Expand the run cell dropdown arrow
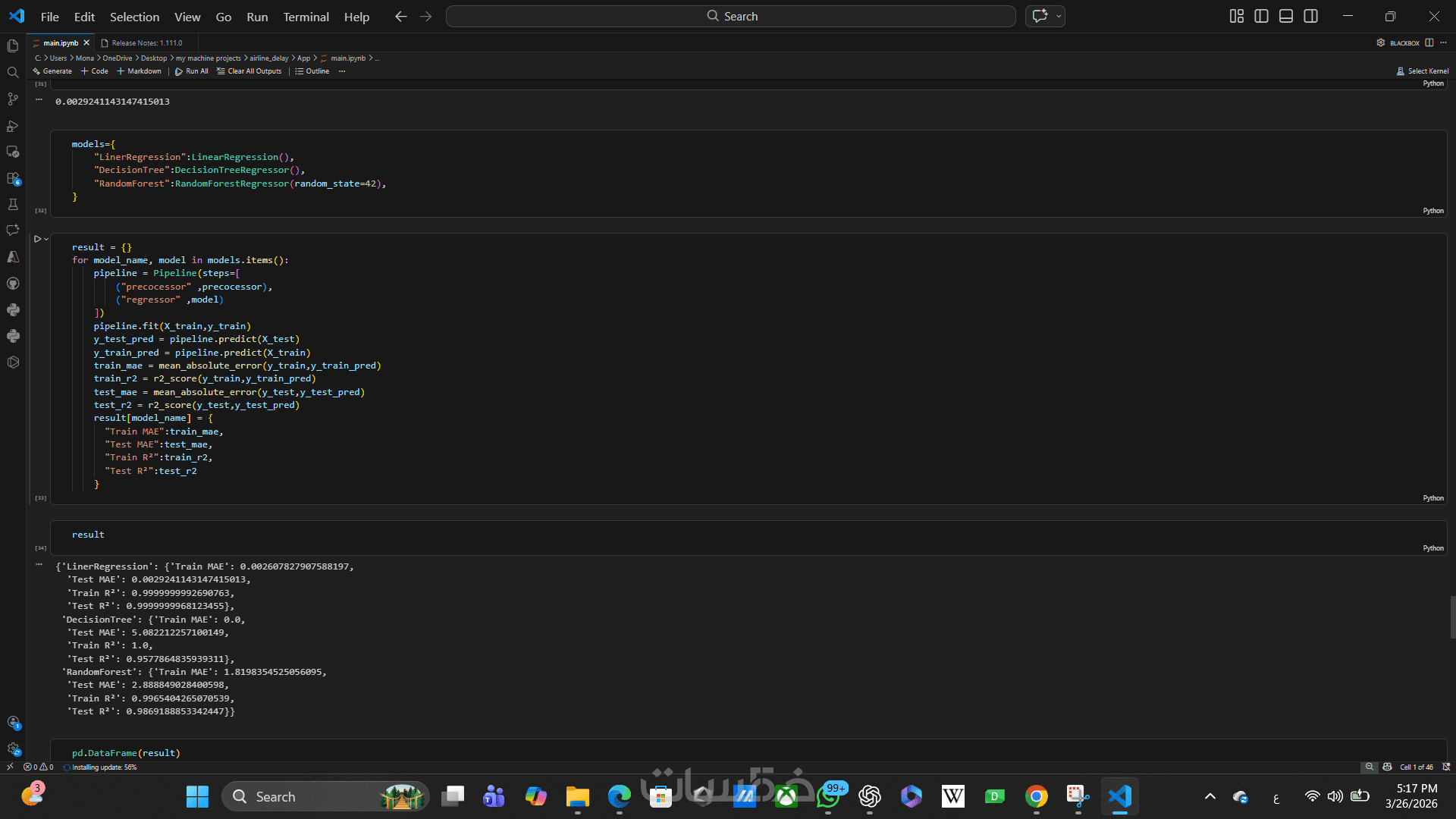The image size is (1456, 819). [x=46, y=239]
